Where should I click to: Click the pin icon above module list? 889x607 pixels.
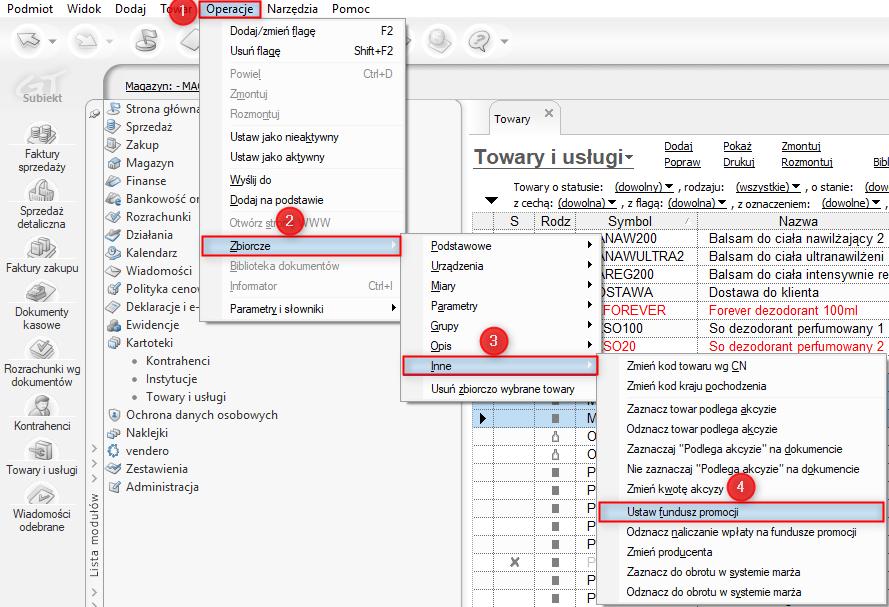(x=94, y=114)
